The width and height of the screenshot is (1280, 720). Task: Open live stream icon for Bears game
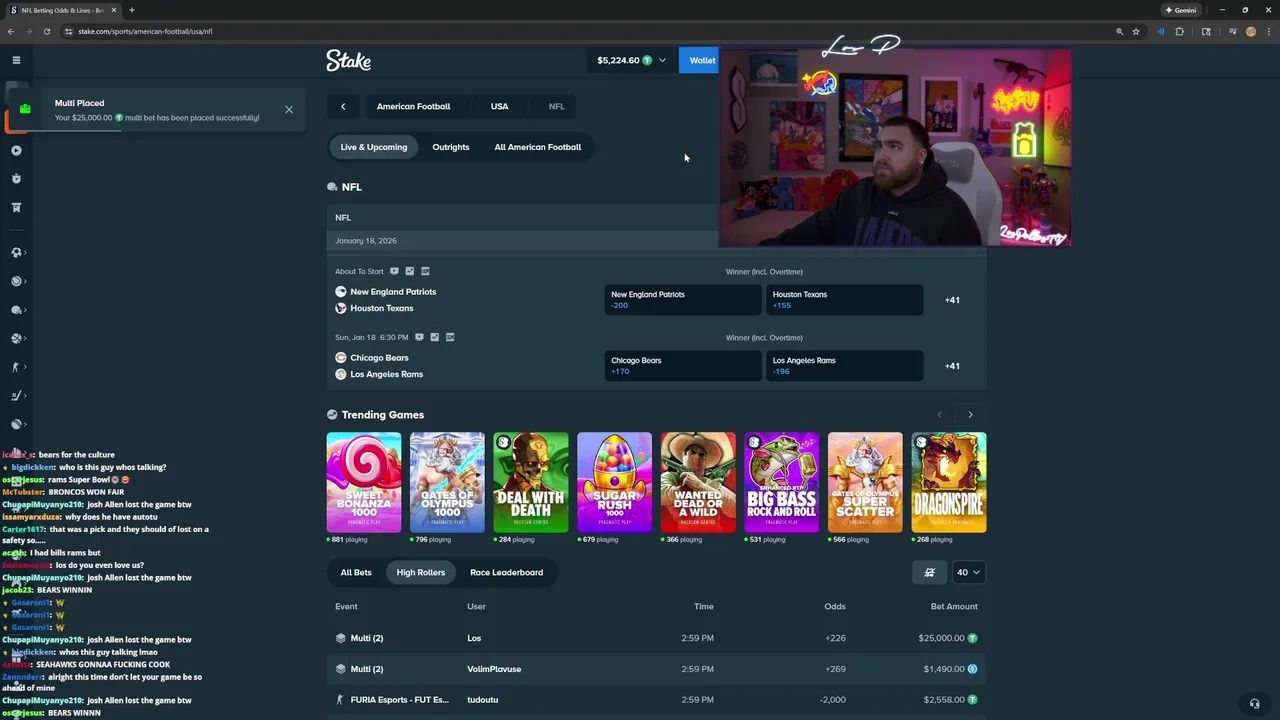point(419,337)
